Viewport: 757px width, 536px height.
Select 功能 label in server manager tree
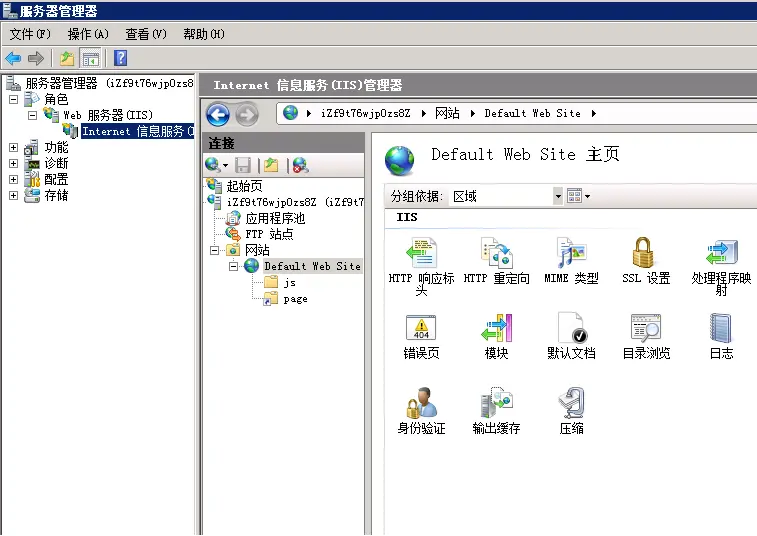click(x=56, y=147)
